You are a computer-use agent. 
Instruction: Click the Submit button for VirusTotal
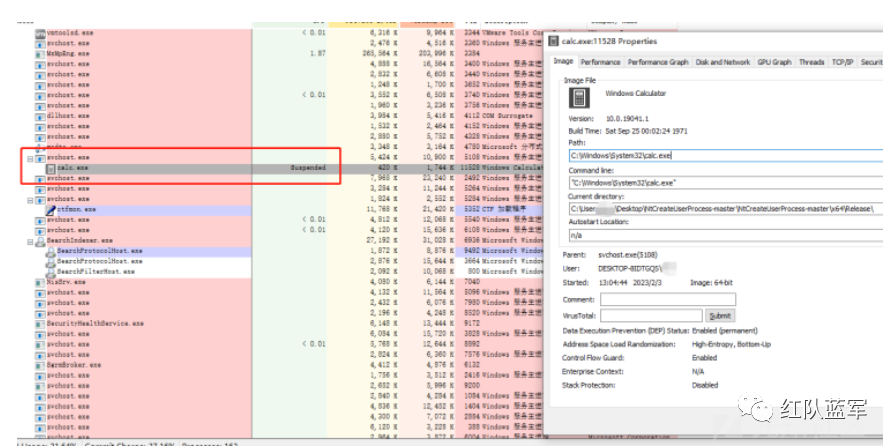[719, 316]
